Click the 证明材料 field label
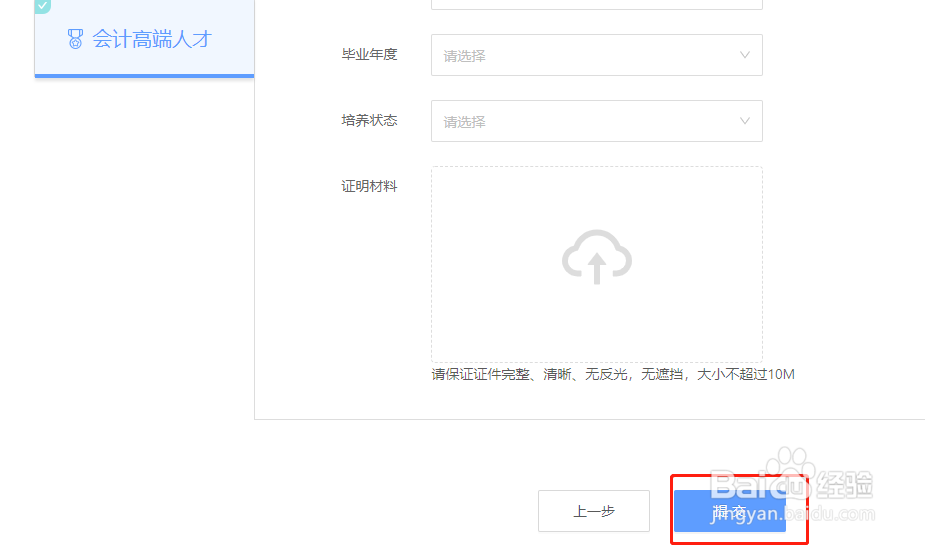 click(x=369, y=186)
